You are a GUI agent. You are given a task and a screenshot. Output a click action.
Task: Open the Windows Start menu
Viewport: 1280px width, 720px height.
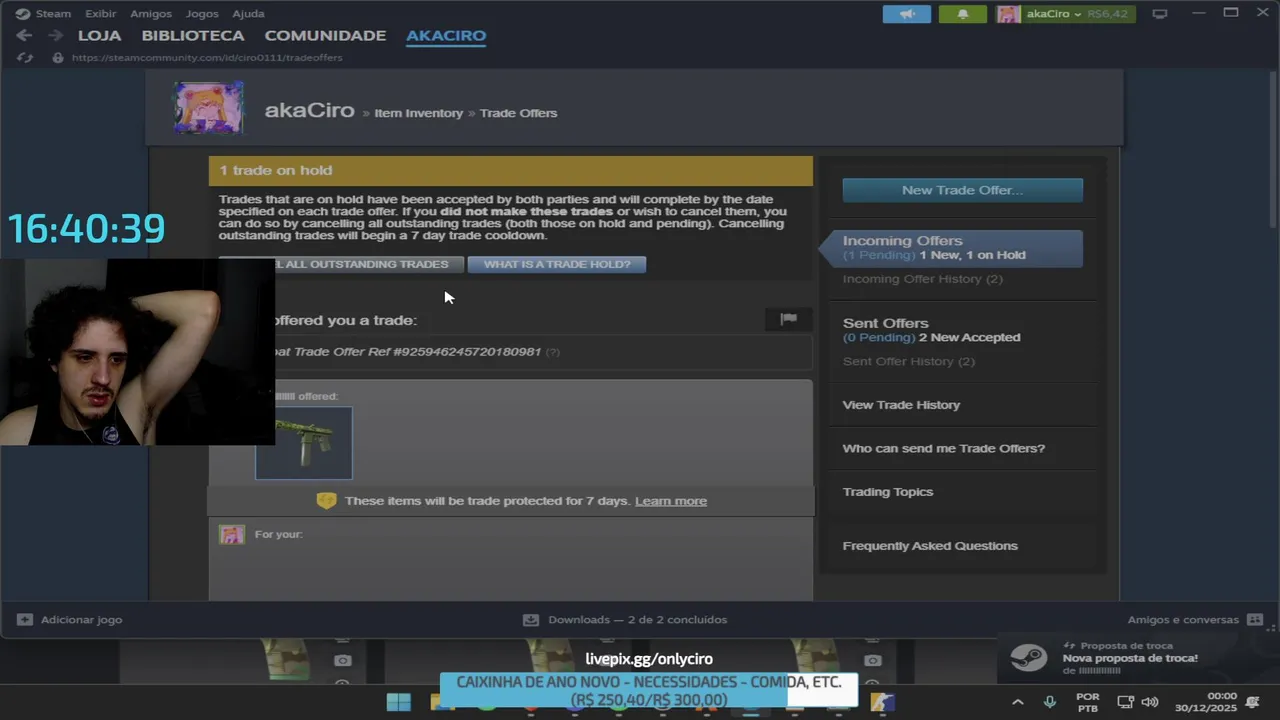coord(398,702)
